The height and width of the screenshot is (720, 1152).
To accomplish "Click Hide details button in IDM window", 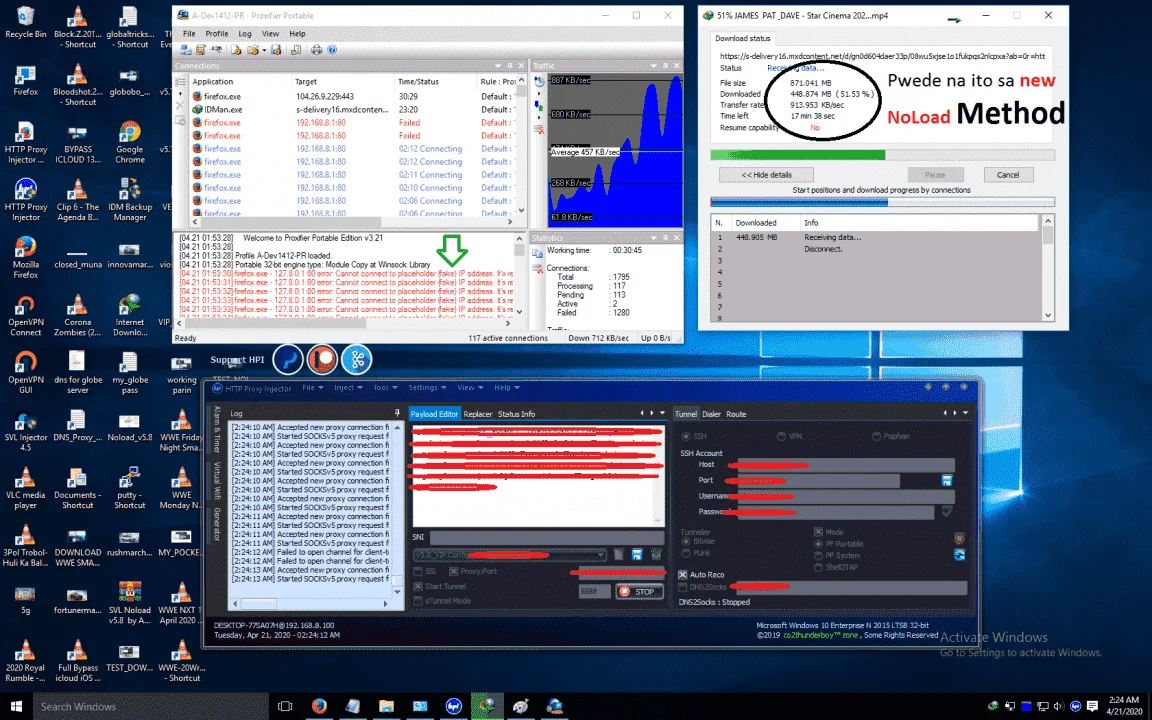I will click(766, 175).
